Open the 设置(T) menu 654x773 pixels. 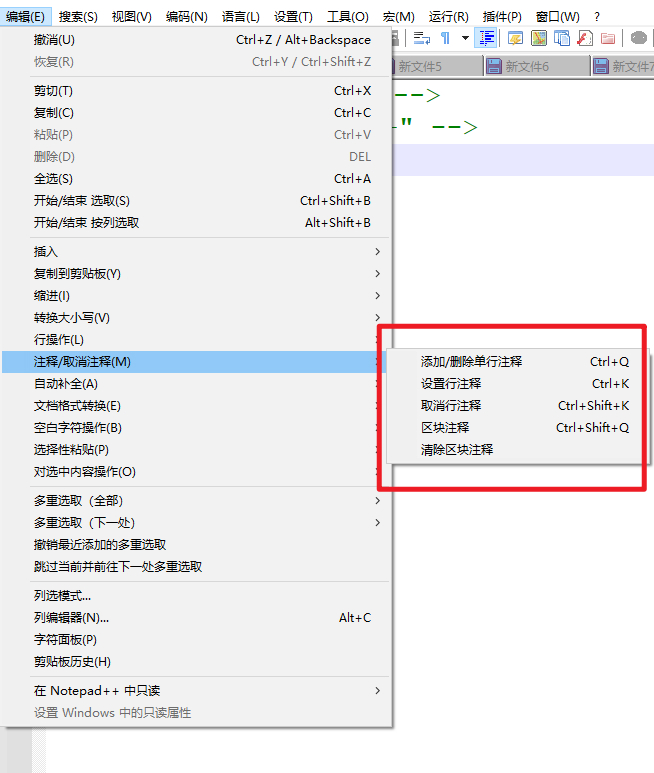coord(293,17)
